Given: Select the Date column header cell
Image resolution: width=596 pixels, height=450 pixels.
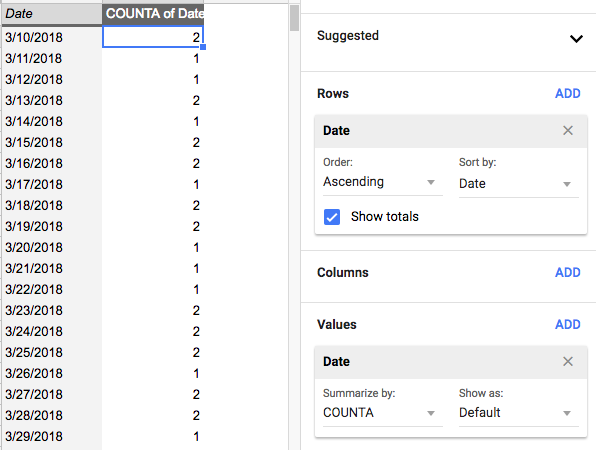Looking at the screenshot, I should 52,14.
